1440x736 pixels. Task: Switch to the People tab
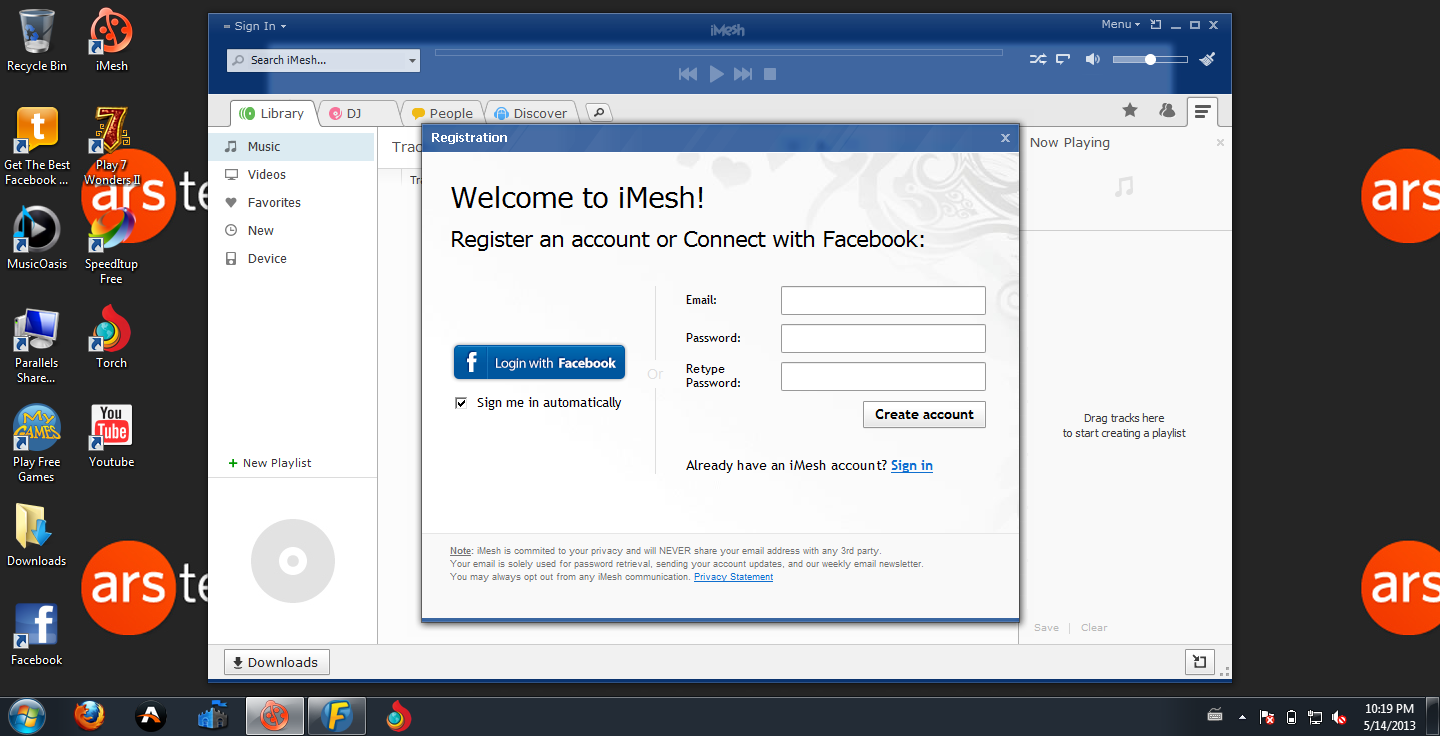(442, 113)
